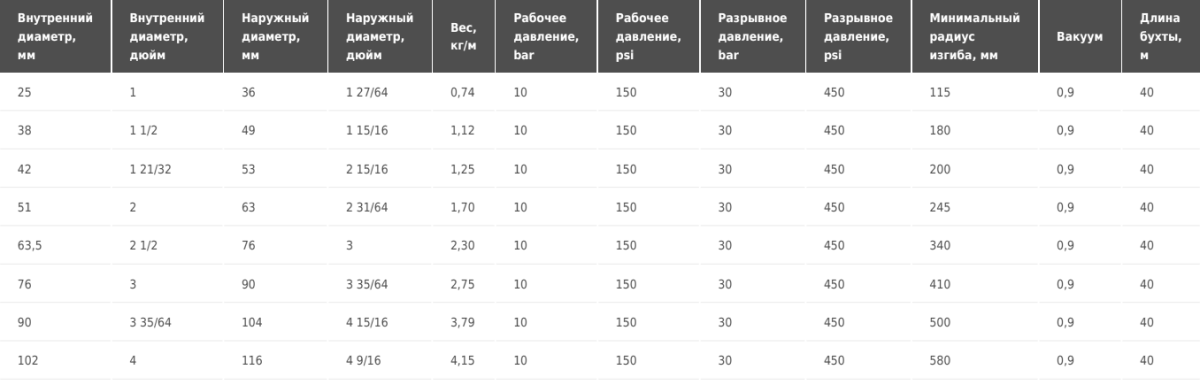This screenshot has height=380, width=1200.
Task: Select the weight value 4,15
Action: [464, 359]
